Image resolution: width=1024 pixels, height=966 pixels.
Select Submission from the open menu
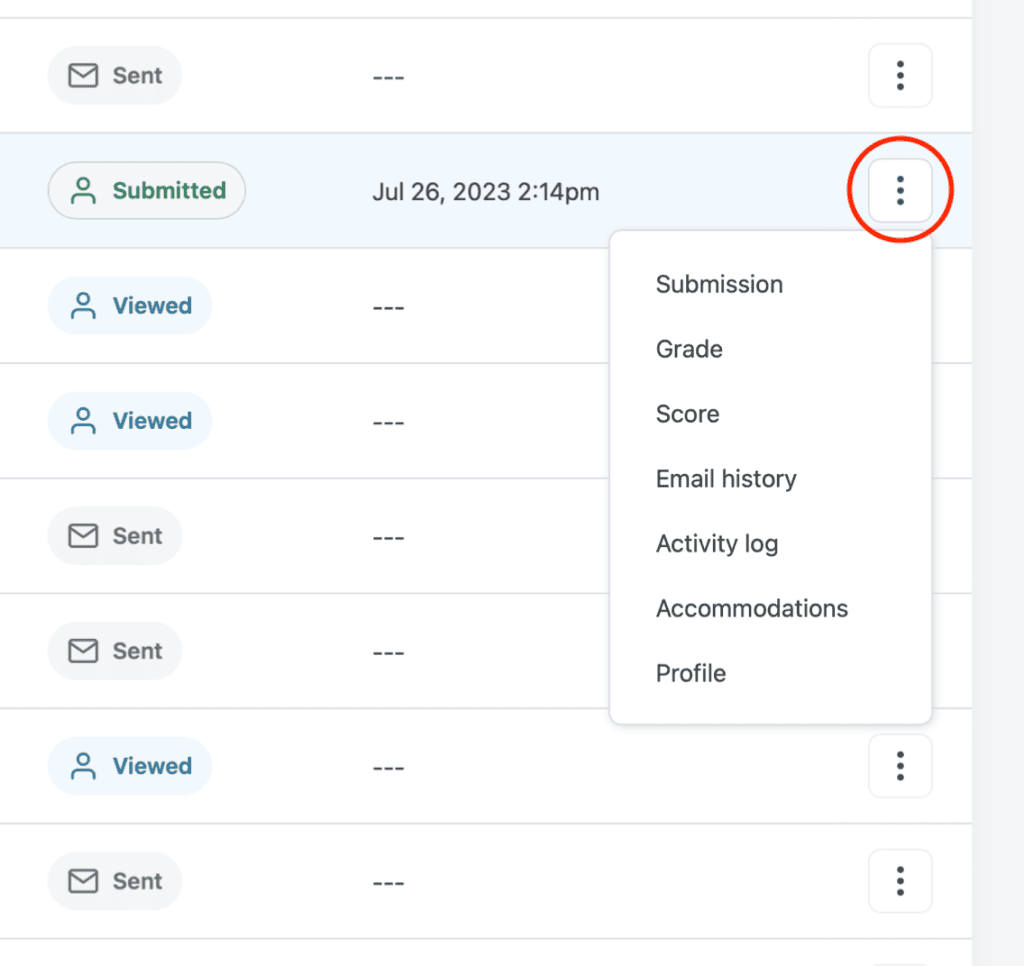tap(719, 284)
